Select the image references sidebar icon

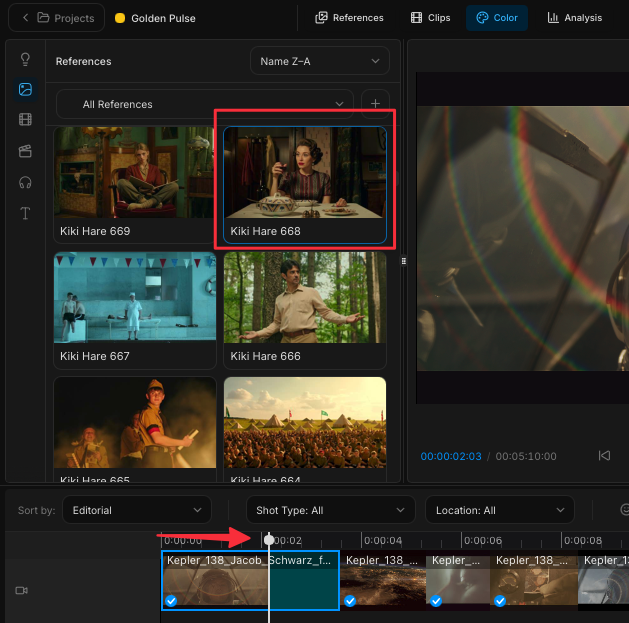25,89
